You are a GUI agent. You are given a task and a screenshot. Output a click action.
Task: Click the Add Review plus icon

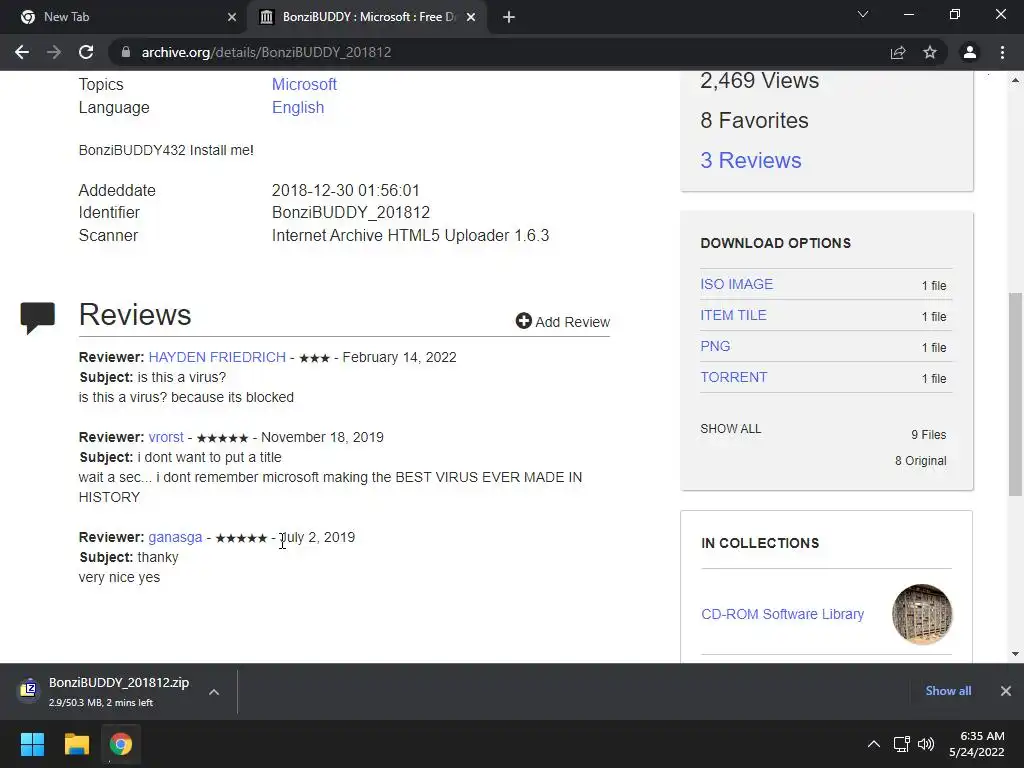pyautogui.click(x=523, y=321)
